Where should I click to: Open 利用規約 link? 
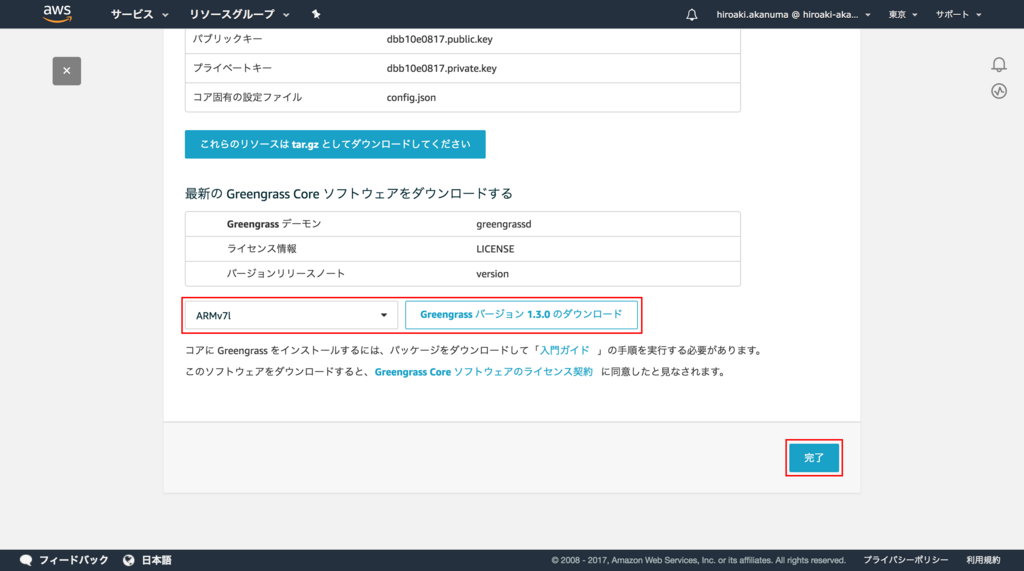(984, 560)
